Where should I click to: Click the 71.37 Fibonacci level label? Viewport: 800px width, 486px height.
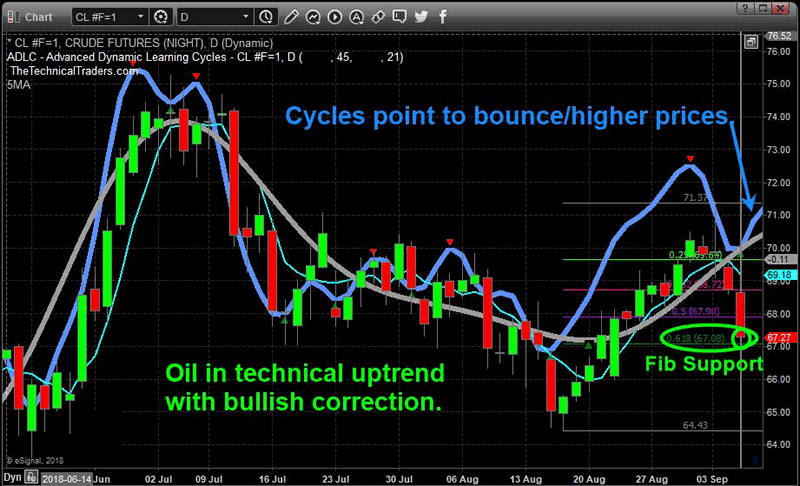tap(695, 197)
